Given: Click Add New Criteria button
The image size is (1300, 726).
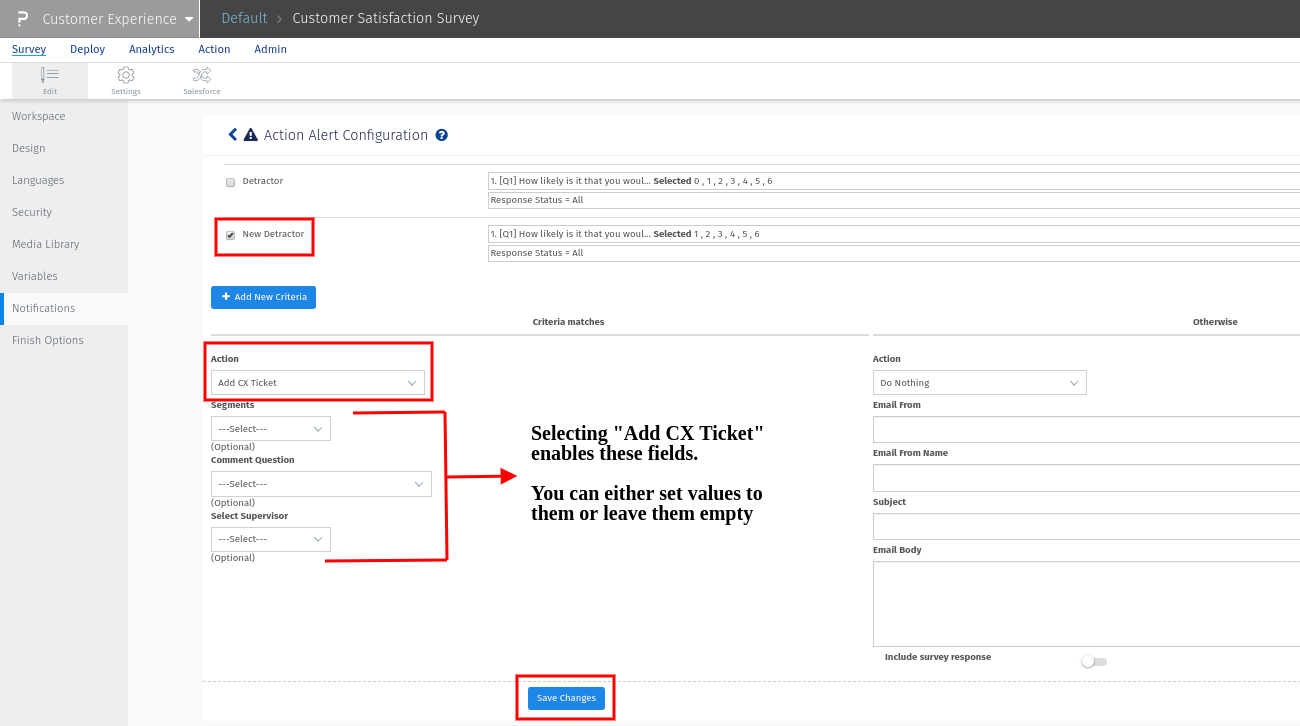Looking at the screenshot, I should click(263, 297).
